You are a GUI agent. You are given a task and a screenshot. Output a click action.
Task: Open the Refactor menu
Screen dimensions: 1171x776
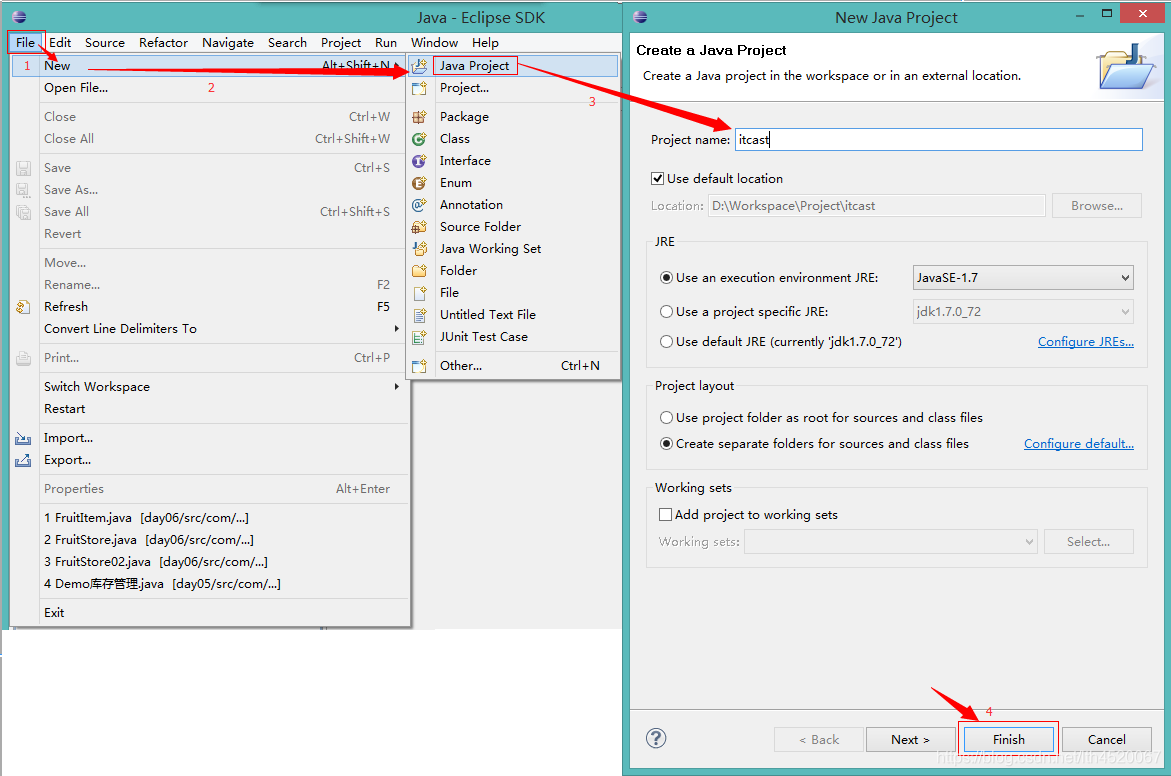[163, 43]
